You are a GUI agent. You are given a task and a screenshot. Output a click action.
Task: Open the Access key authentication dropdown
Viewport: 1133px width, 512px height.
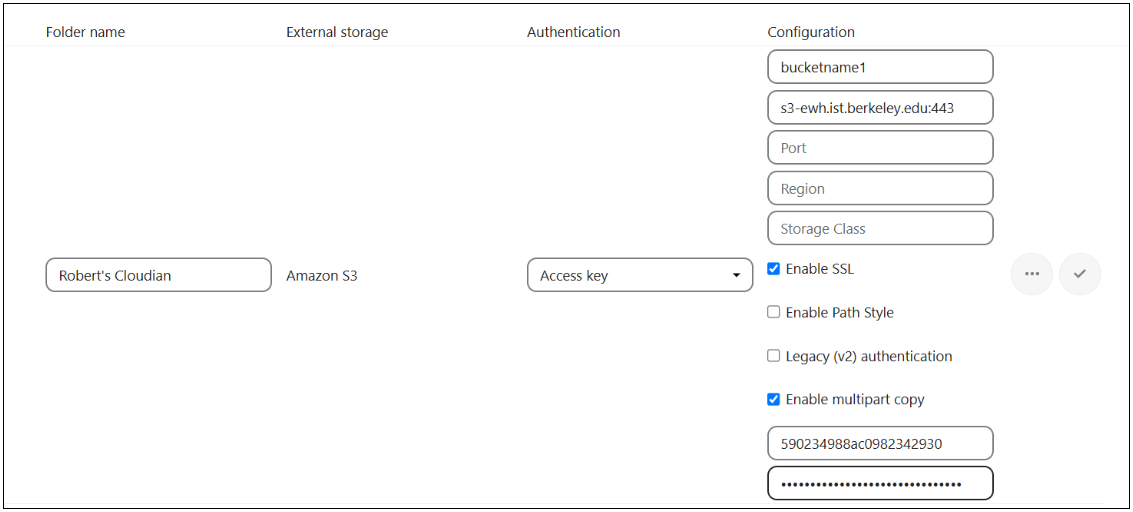click(x=640, y=275)
